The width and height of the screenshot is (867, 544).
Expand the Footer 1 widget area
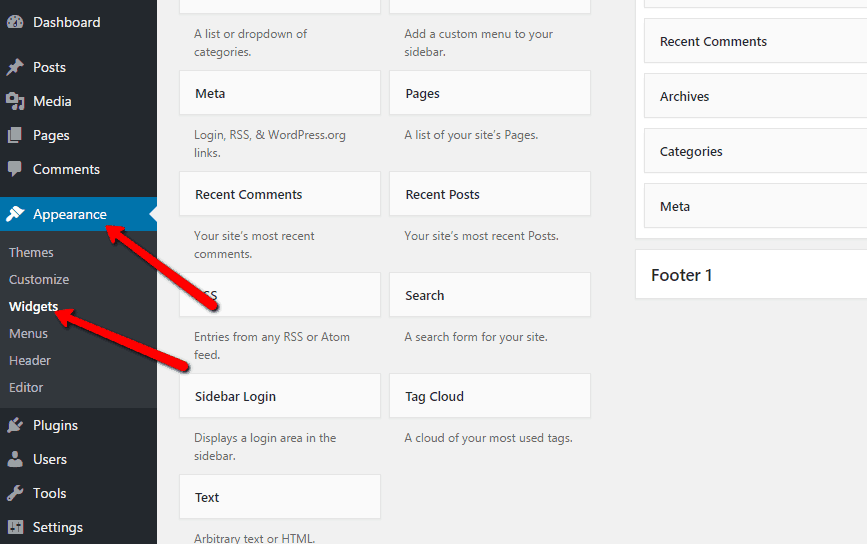pos(751,275)
